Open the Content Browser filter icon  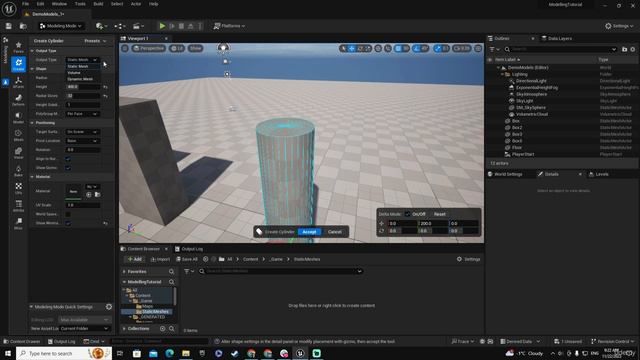pos(189,271)
